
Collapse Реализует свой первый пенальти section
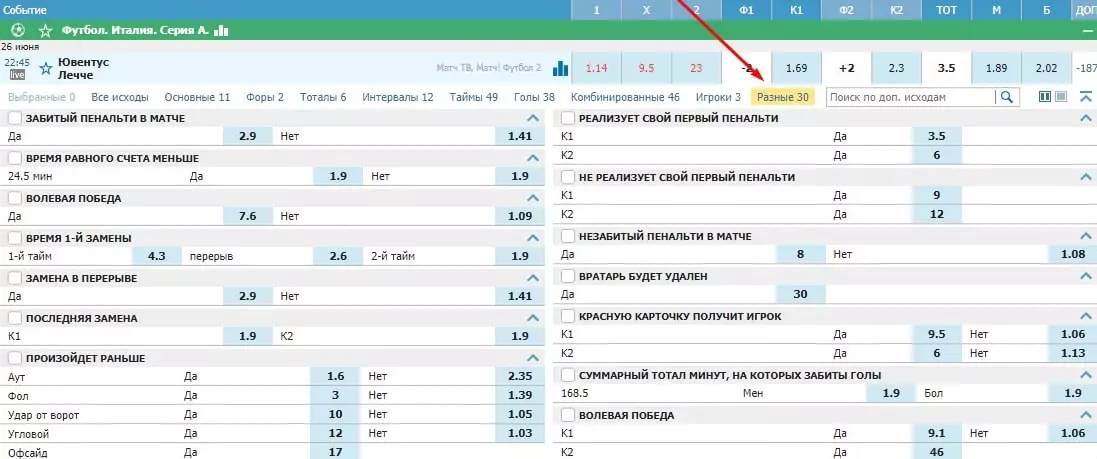tap(1087, 118)
